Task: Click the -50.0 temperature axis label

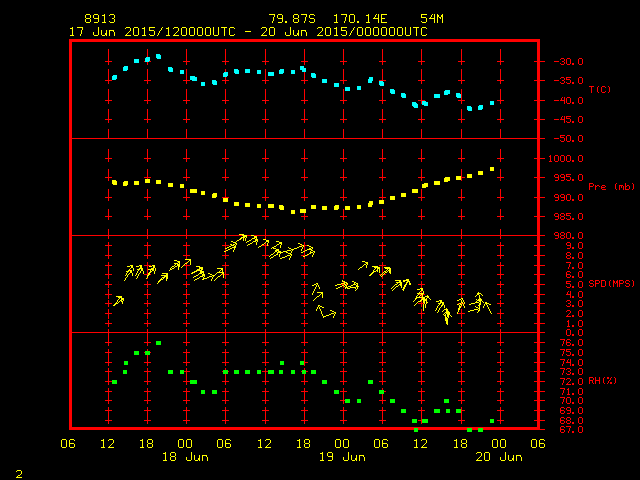Action: [568, 139]
